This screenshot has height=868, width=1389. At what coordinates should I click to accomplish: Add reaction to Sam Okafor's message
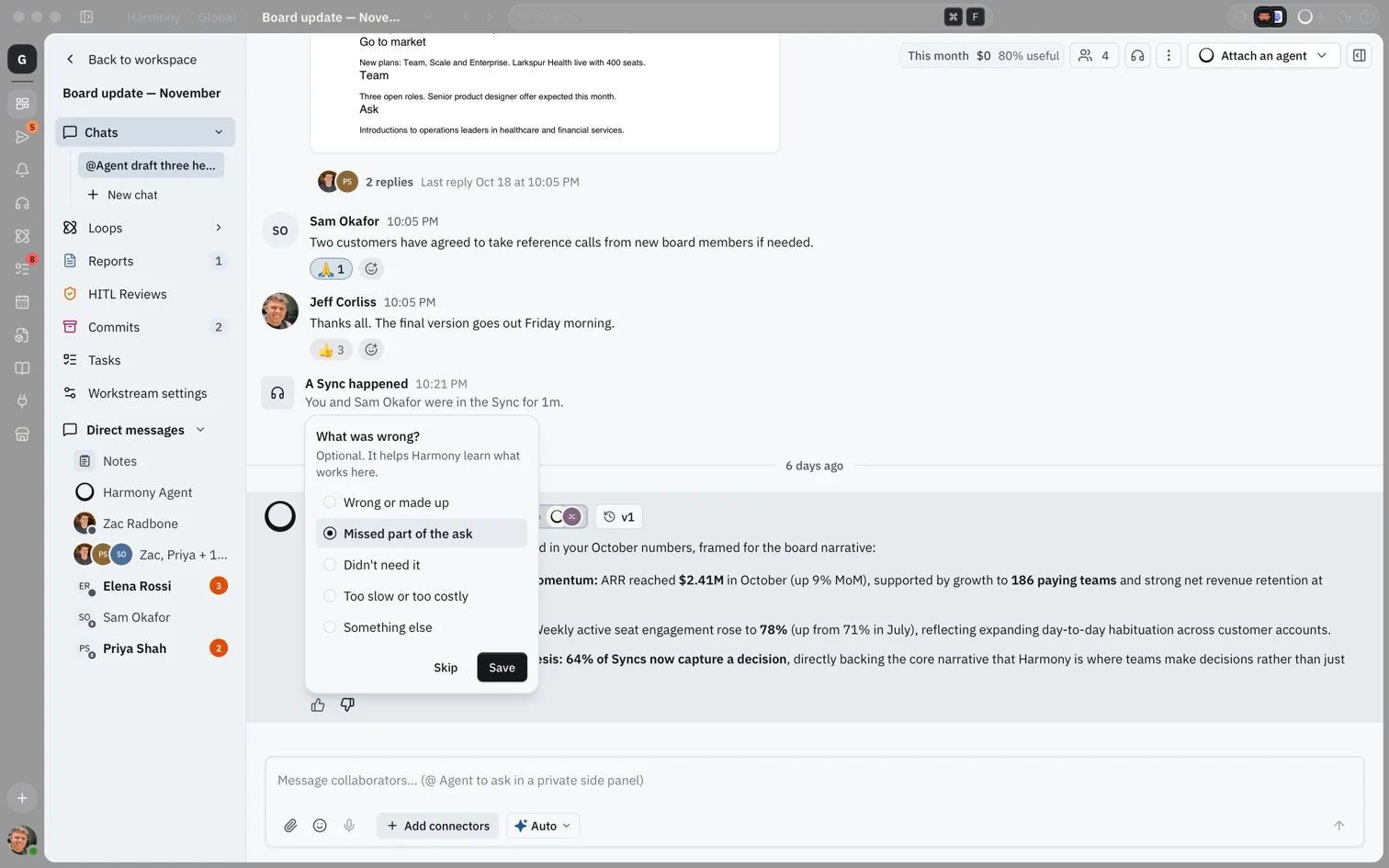click(371, 269)
